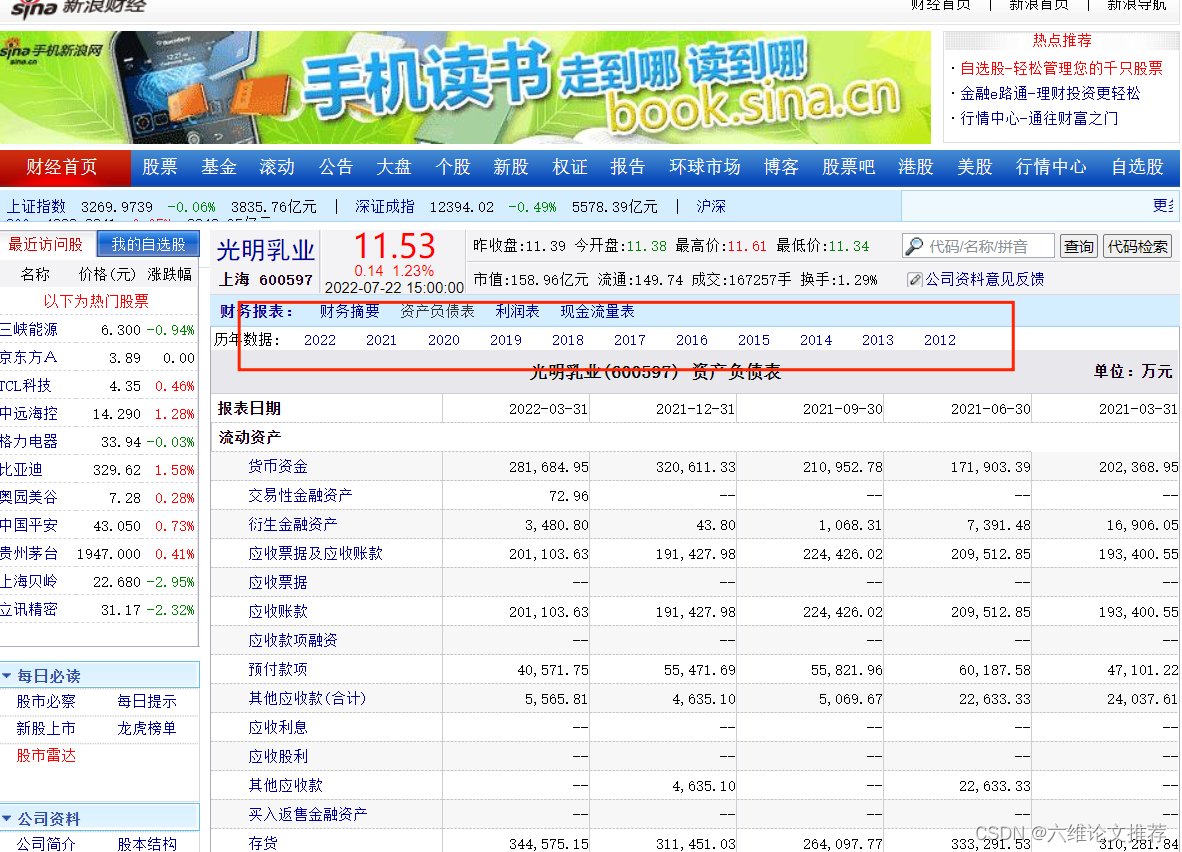
Task: Open the 货币资金 row item
Action: coord(278,467)
